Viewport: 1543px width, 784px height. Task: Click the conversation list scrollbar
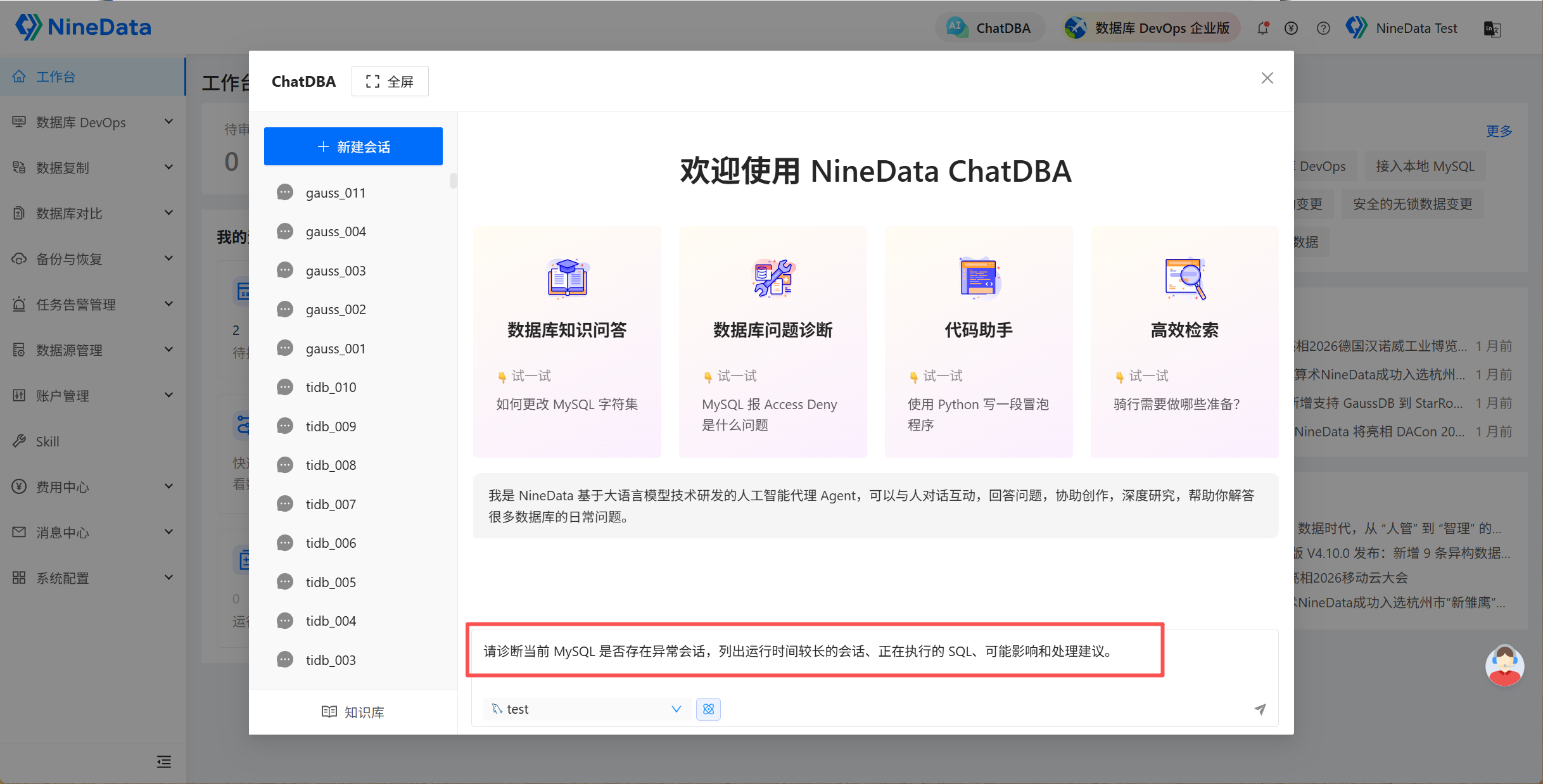pyautogui.click(x=453, y=181)
